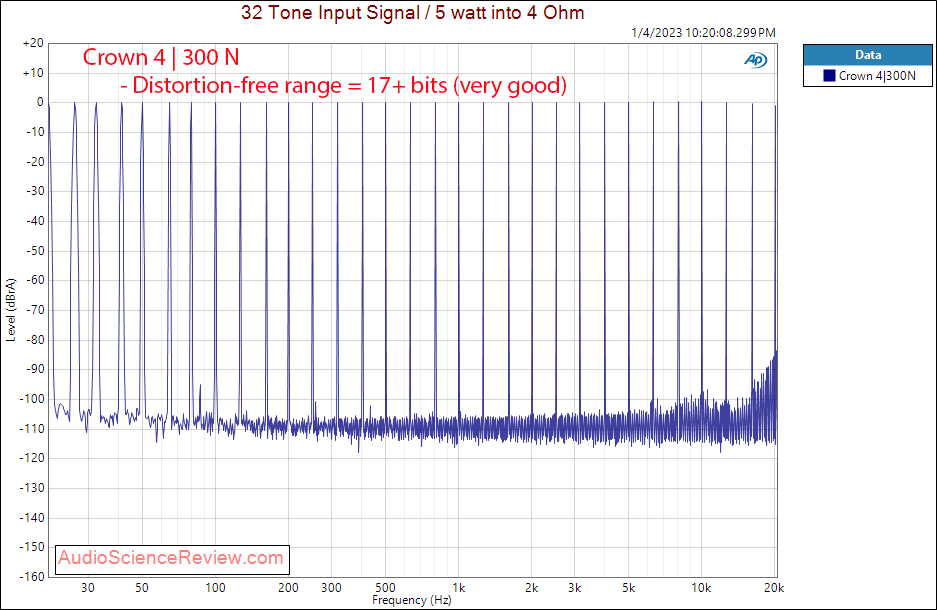Click the 0 level axis value

tap(40, 102)
